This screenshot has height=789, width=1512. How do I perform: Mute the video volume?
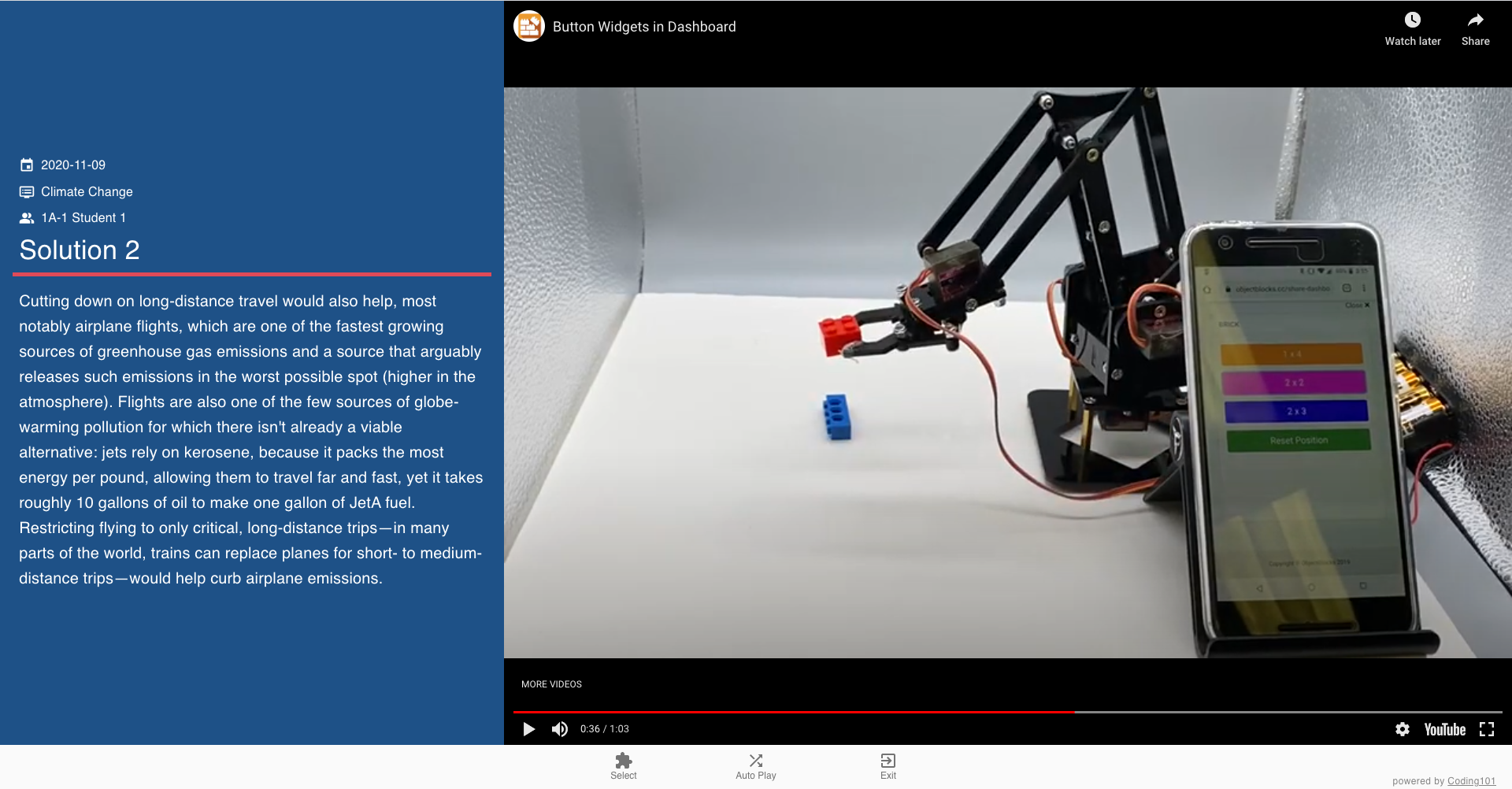point(560,729)
